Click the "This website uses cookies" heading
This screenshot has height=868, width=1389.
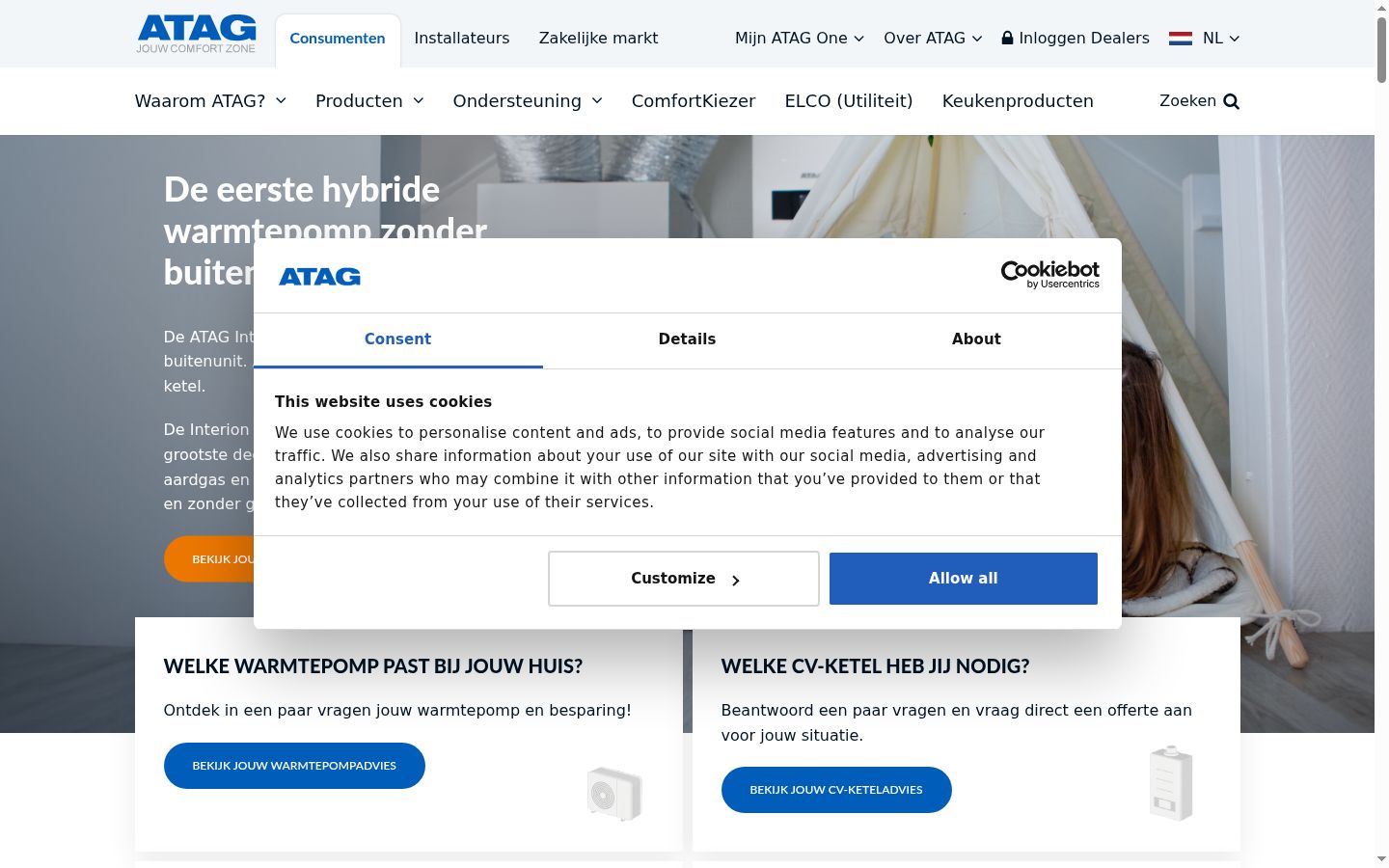pyautogui.click(x=383, y=402)
